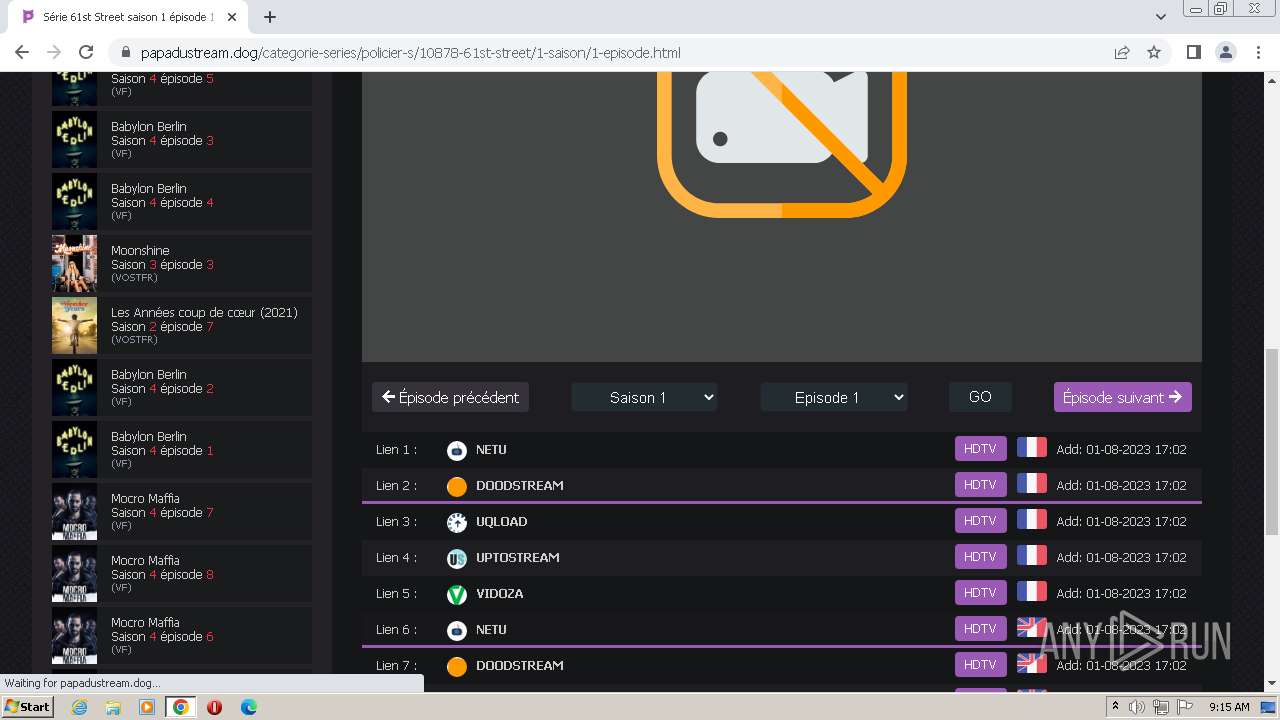Click the taskbar clock showing 9:15 AM
1280x720 pixels.
coord(1229,707)
